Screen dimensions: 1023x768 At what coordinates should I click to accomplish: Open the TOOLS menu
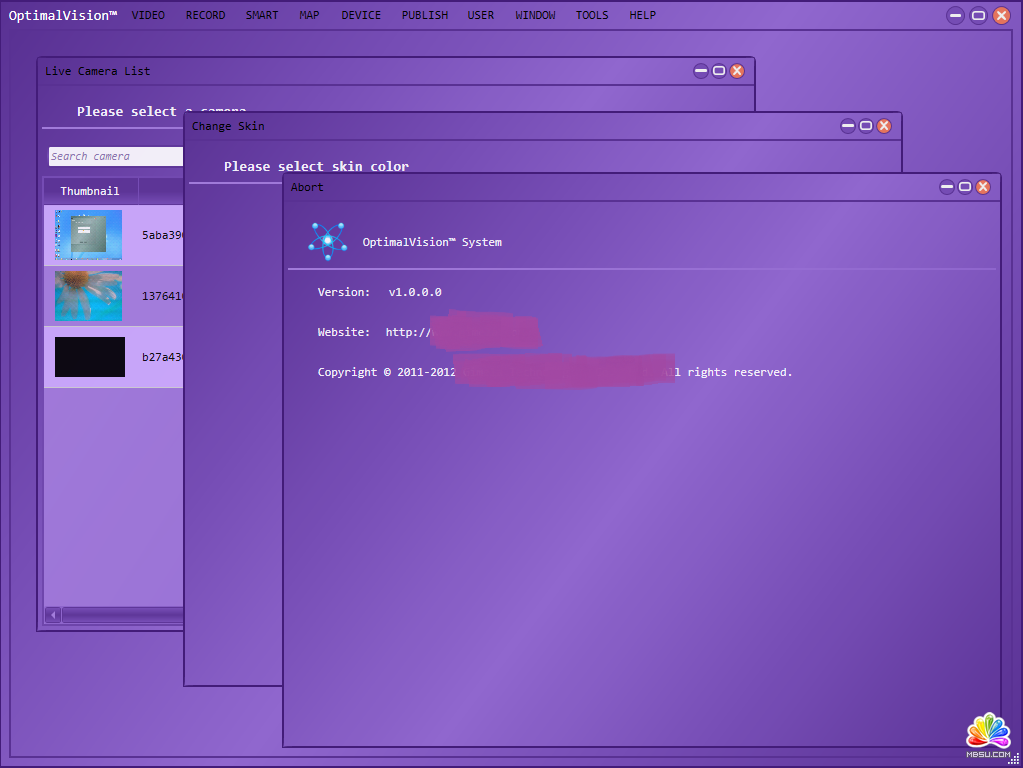point(592,15)
